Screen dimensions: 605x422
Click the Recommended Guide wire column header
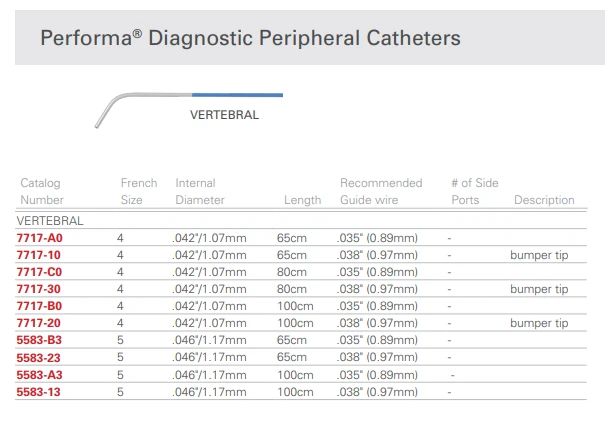click(381, 191)
